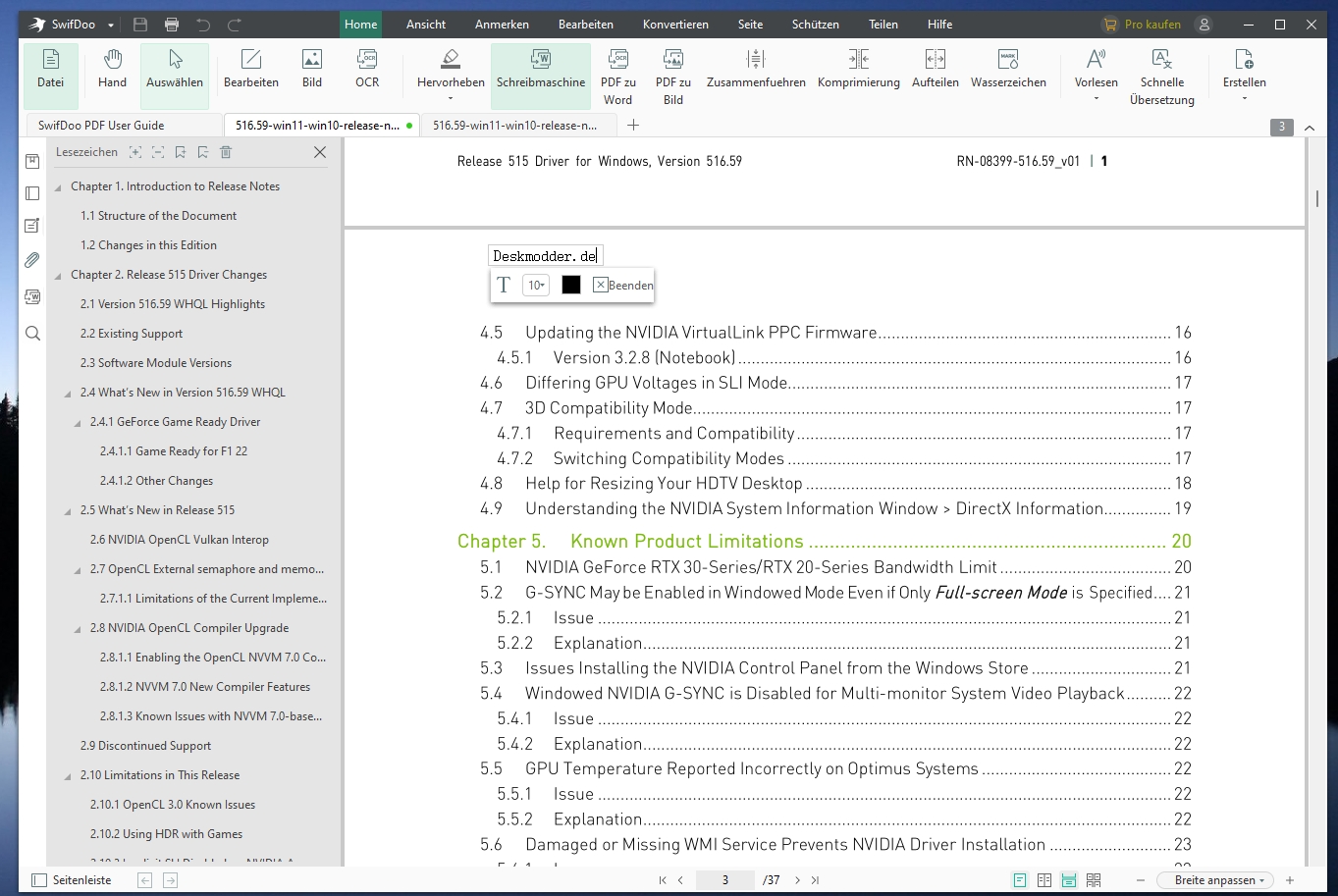Open the typewriter font size dropdown
The height and width of the screenshot is (896, 1338).
click(x=536, y=285)
